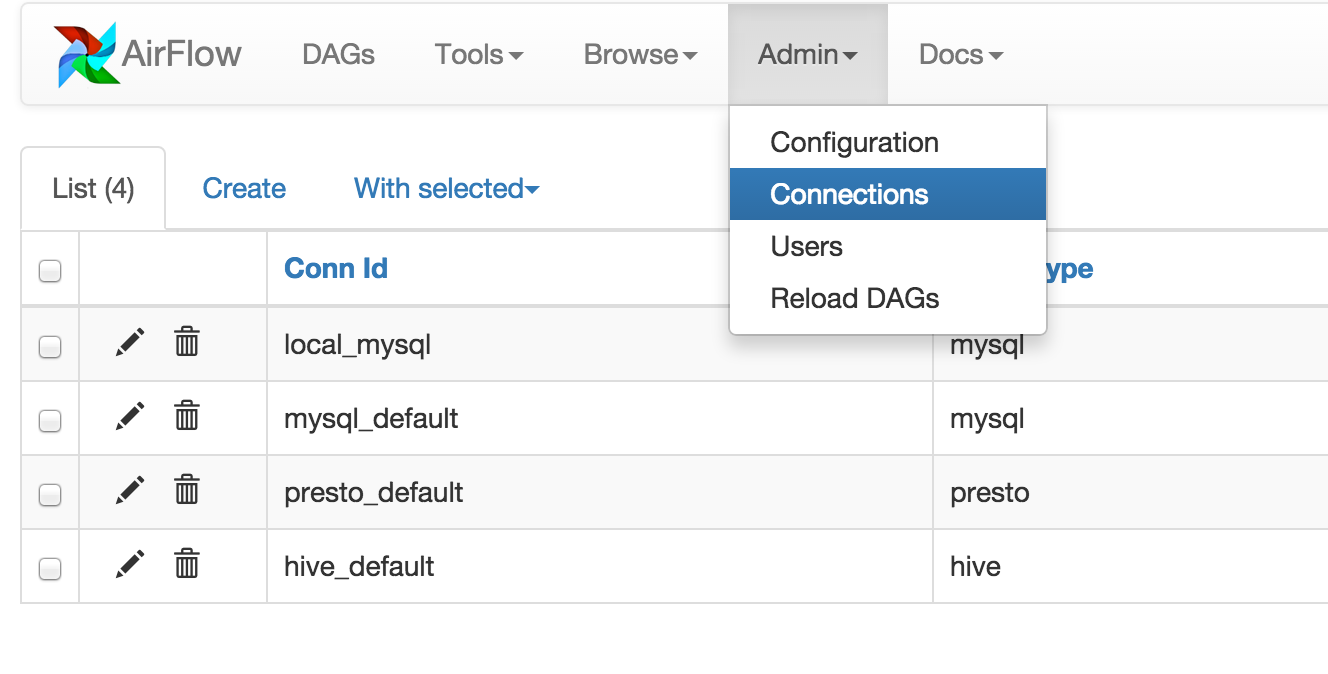The height and width of the screenshot is (674, 1328).
Task: Select Reload DAGs menu entry
Action: point(854,298)
